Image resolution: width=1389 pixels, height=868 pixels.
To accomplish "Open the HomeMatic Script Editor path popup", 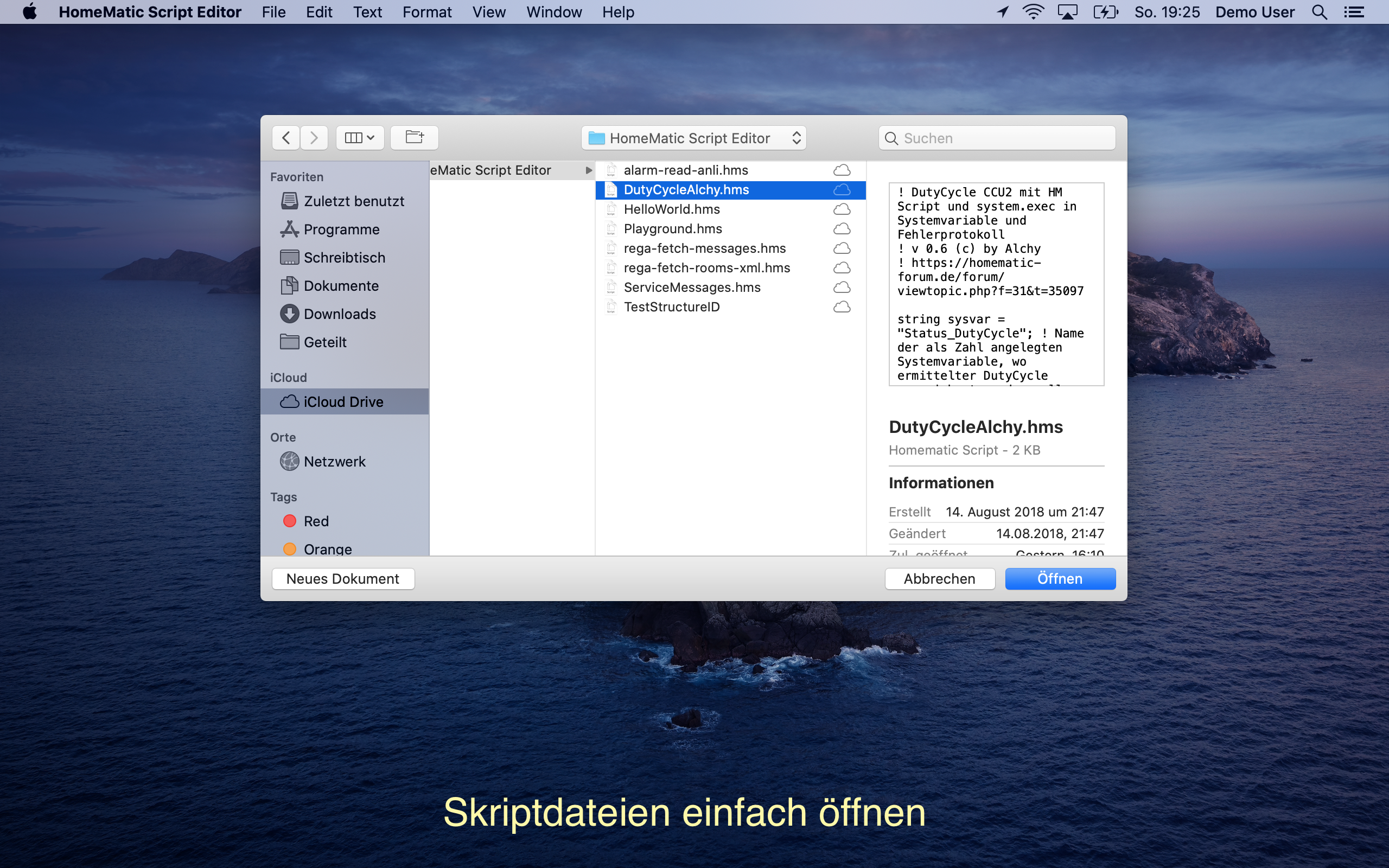I will tap(693, 138).
